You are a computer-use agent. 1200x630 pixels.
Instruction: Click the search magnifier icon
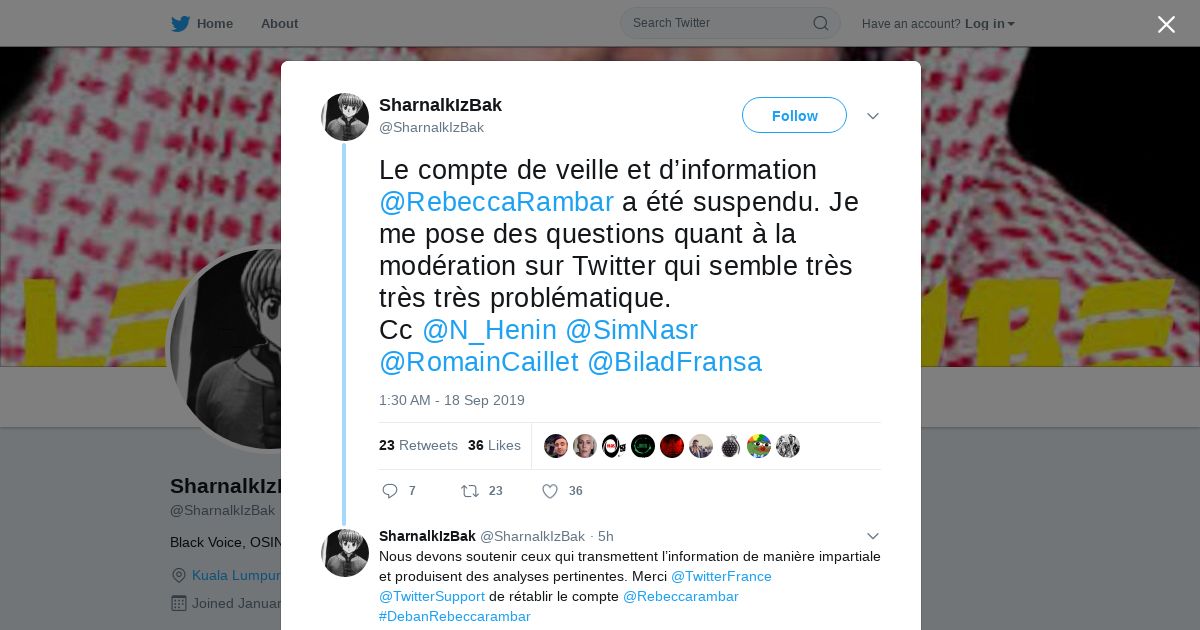coord(820,23)
